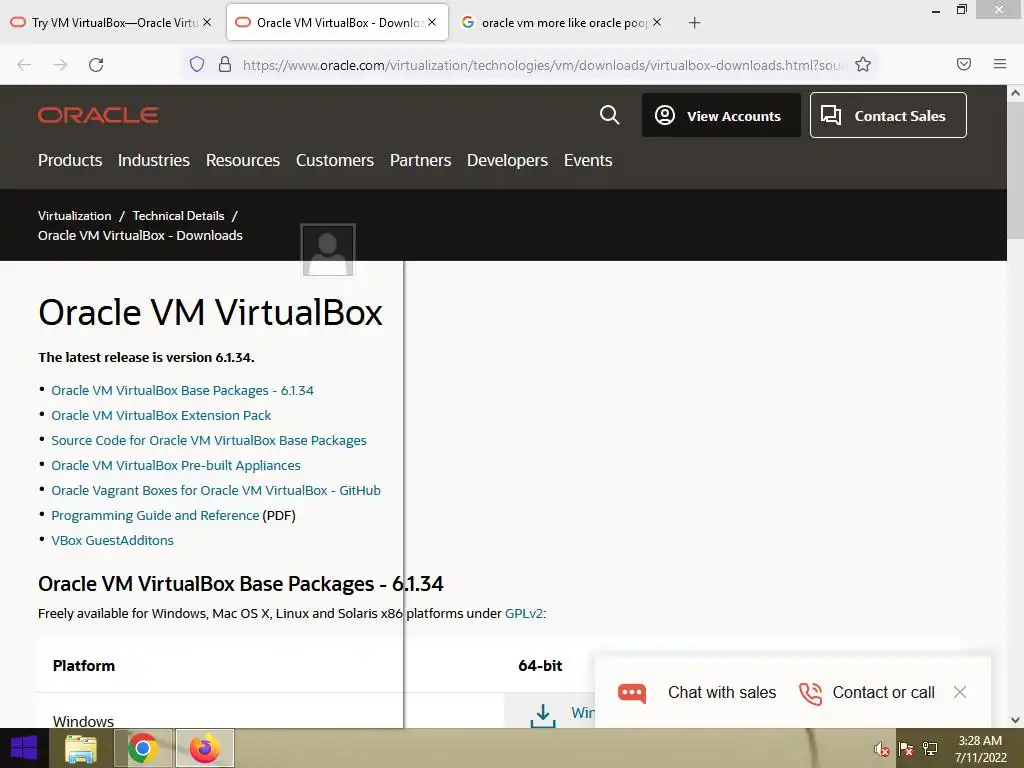Click the taskbar clock showing 3:28 AM
Screen dimensions: 1024x768
tap(980, 749)
